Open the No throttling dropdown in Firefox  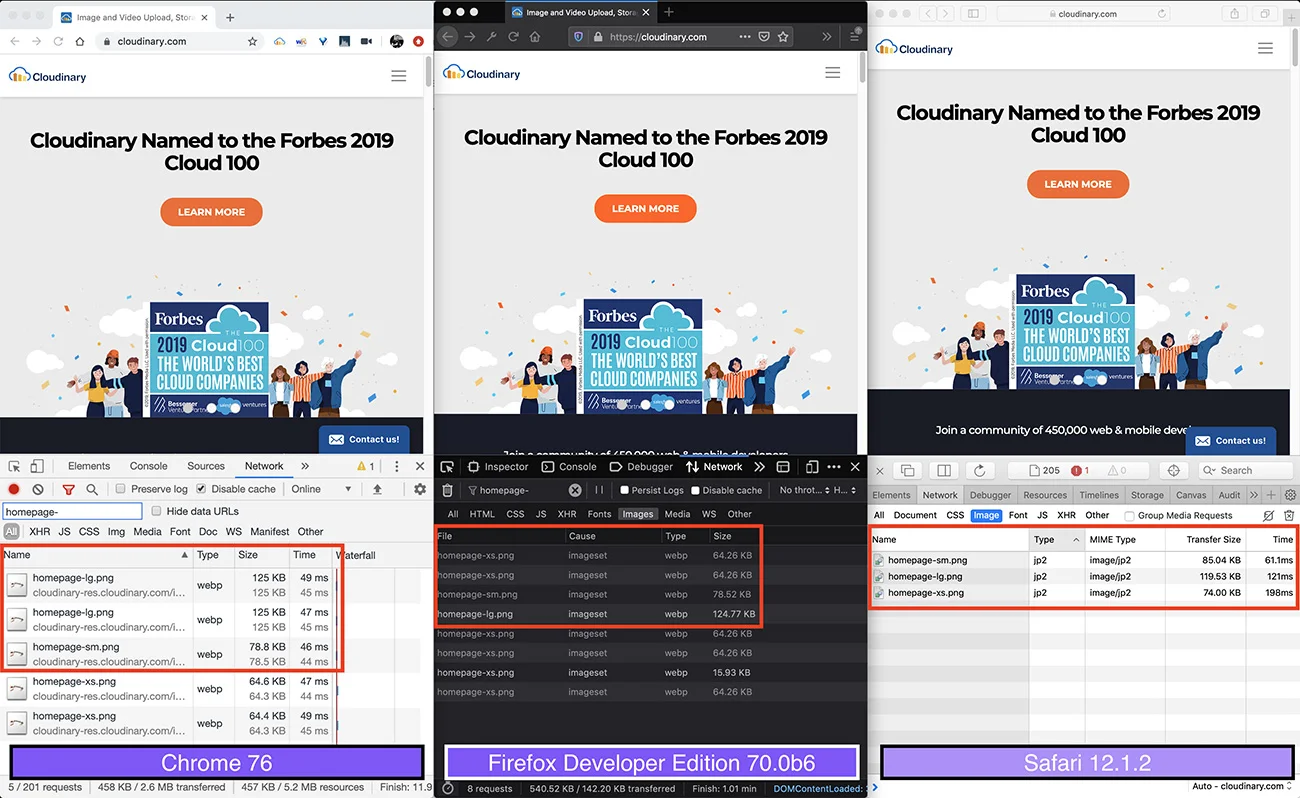pyautogui.click(x=804, y=490)
